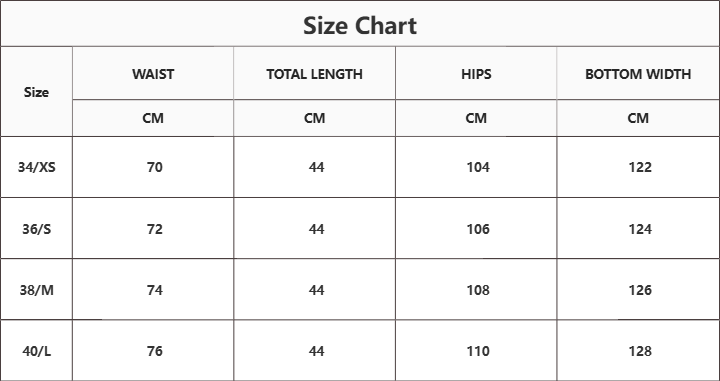Screen dimensions: 720x381
Task: Click bottom width value 122
Action: pos(640,167)
